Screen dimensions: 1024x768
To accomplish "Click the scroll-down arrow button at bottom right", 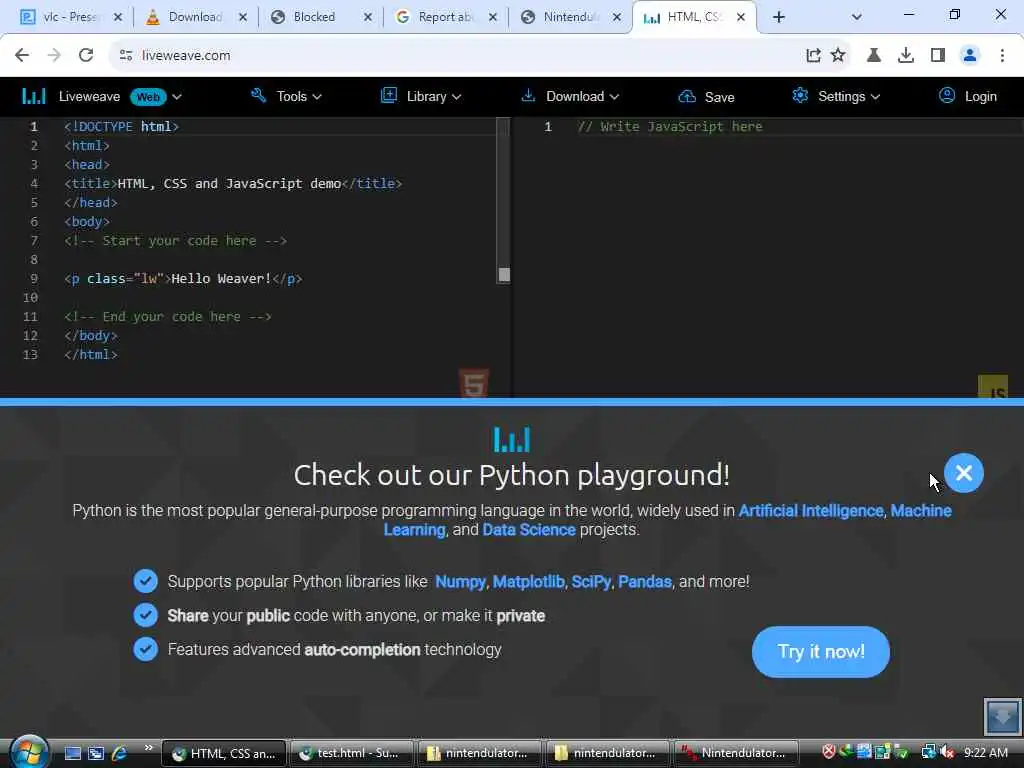I will (x=1002, y=716).
